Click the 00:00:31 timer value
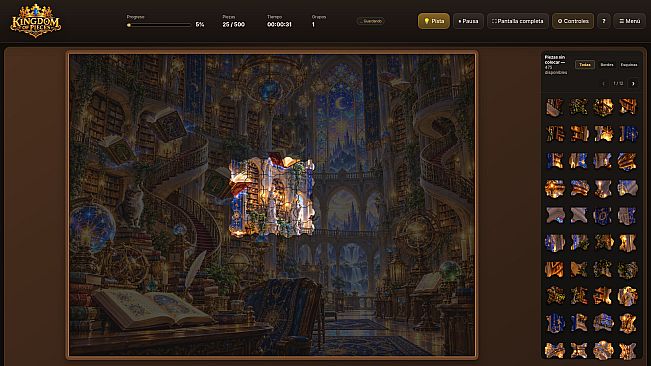The width and height of the screenshot is (651, 366). pos(279,24)
